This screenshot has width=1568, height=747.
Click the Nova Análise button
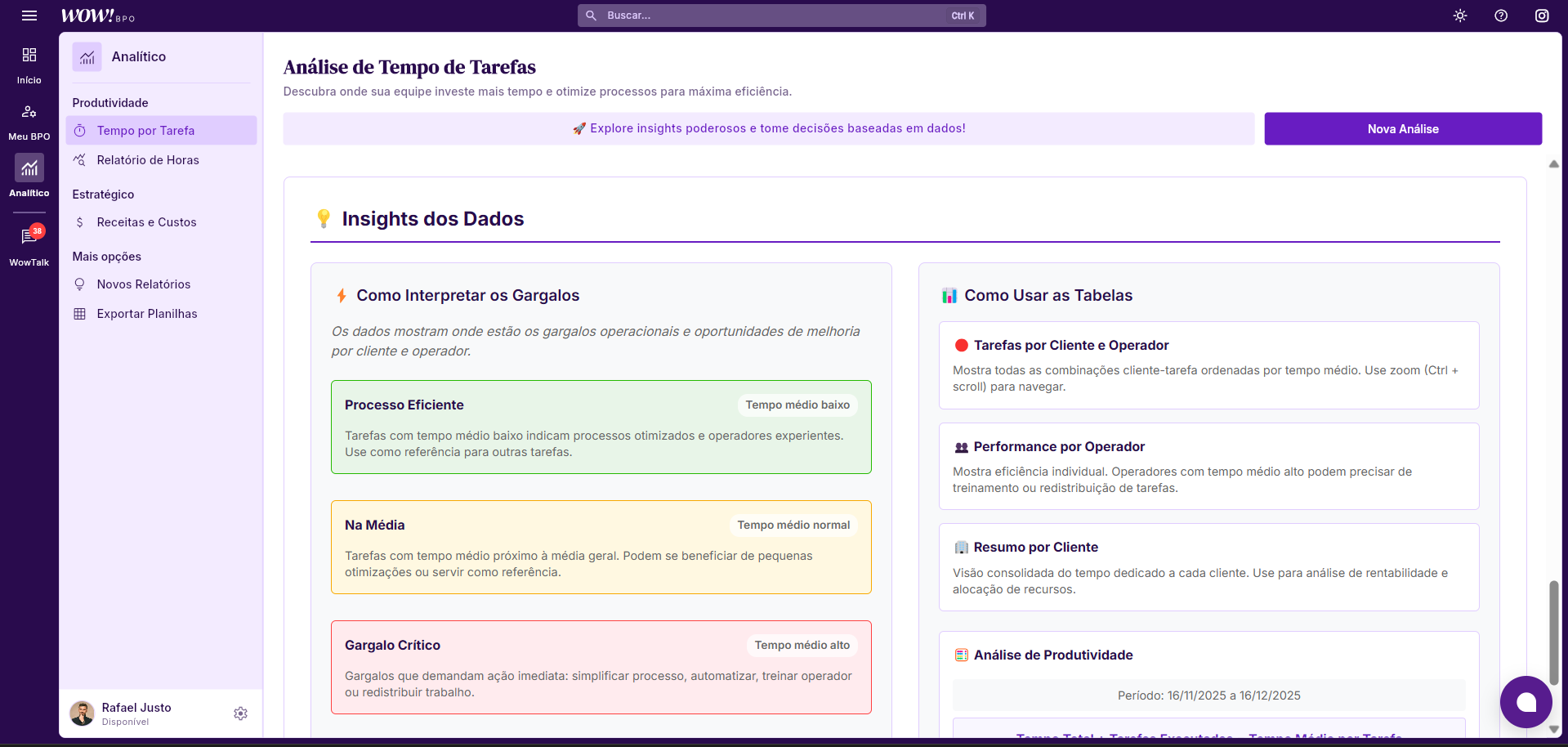point(1402,129)
